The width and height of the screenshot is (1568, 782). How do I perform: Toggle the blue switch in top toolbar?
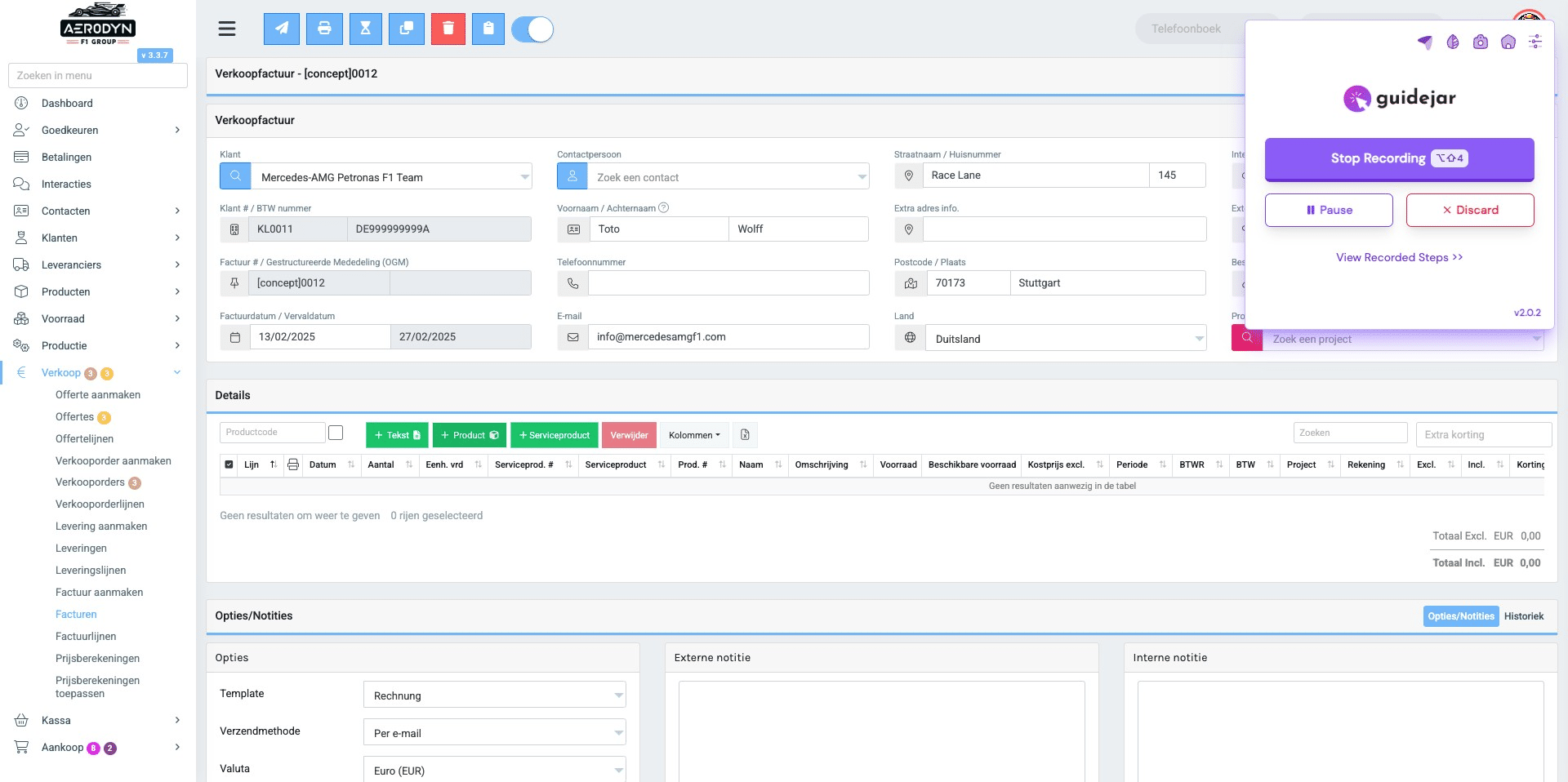(532, 29)
